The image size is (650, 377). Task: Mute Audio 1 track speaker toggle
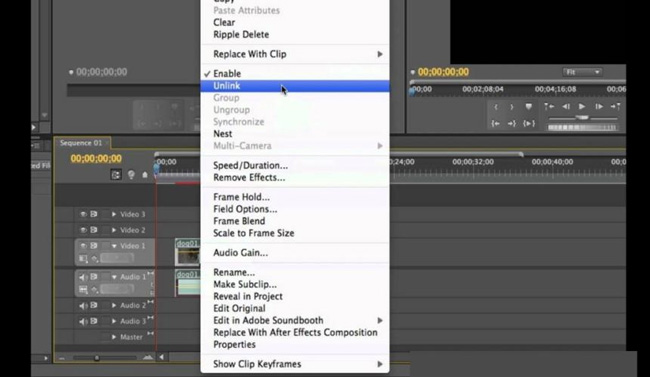(x=83, y=277)
